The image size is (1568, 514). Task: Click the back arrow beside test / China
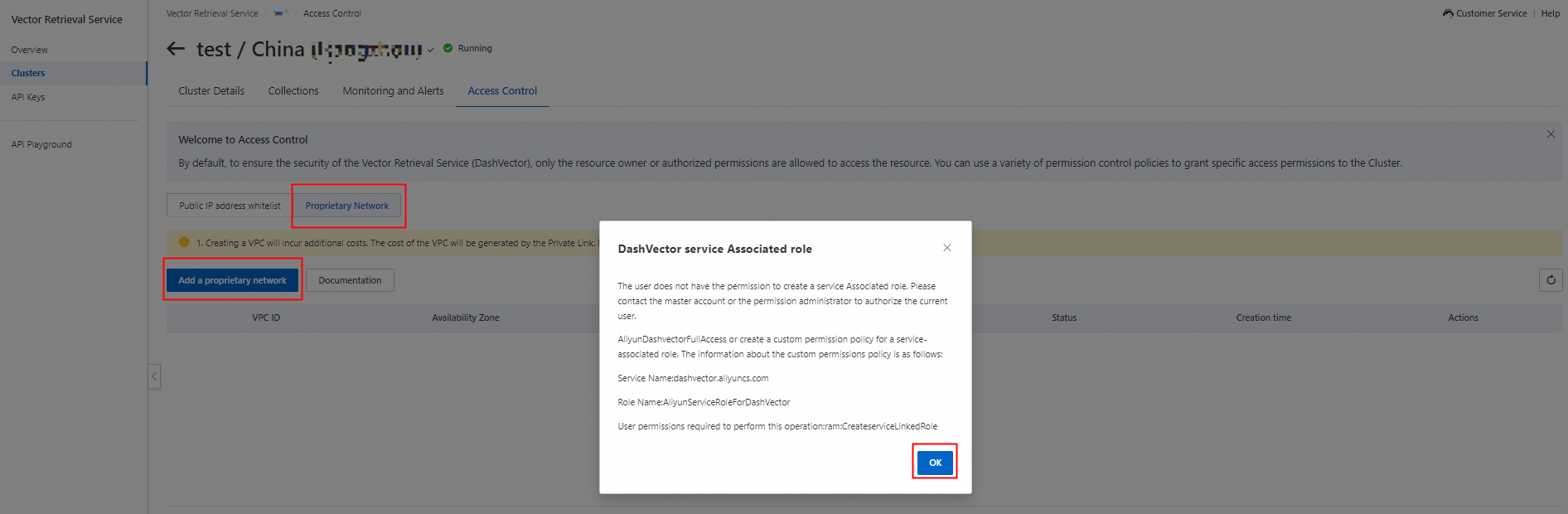click(x=176, y=49)
